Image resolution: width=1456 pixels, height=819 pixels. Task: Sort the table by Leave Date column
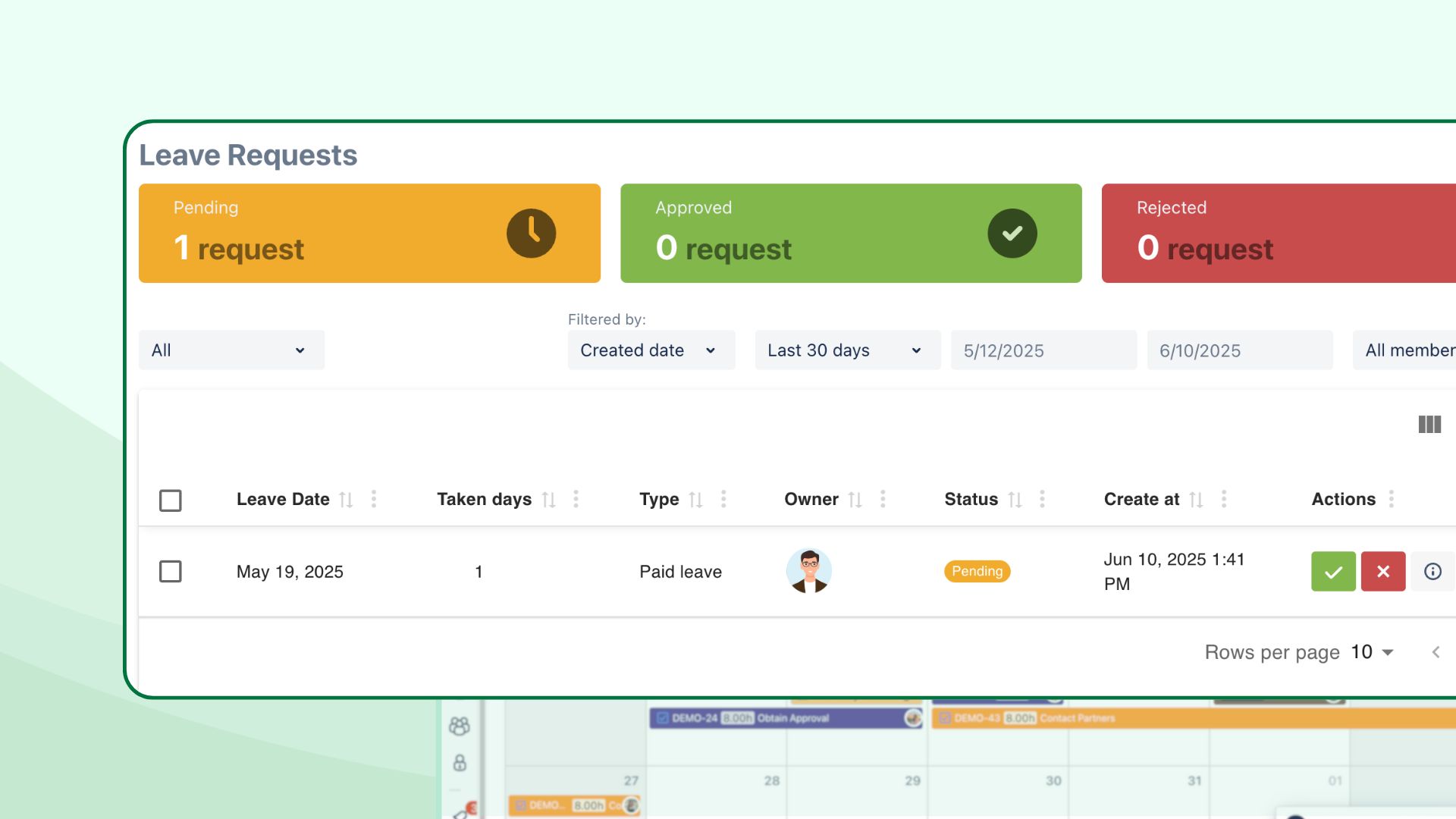click(347, 499)
